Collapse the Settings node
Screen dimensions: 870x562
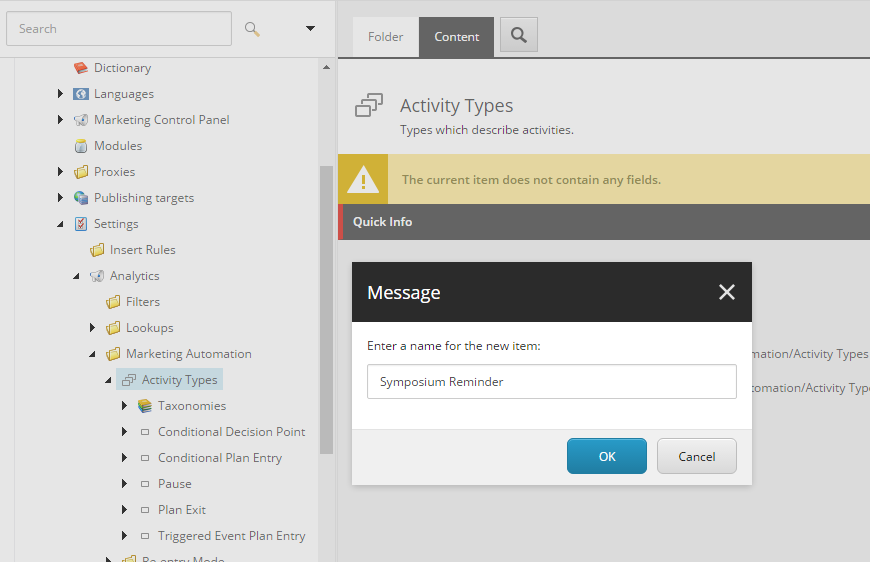[x=60, y=224]
